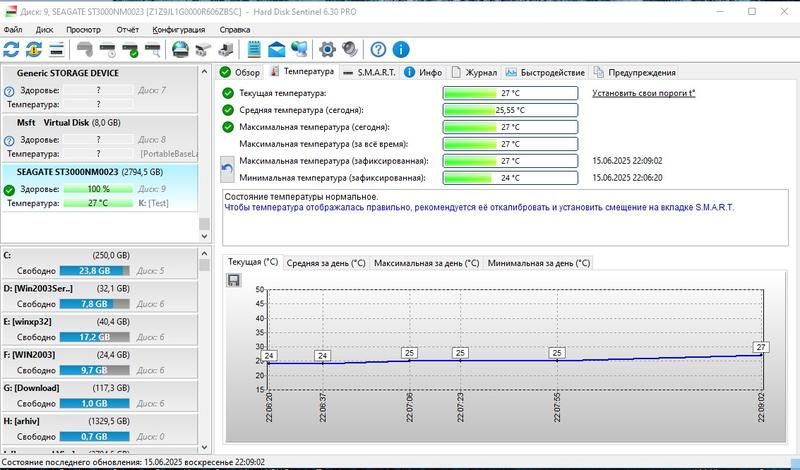Select the F: [WIN2003] partition row
The height and width of the screenshot is (470, 800).
99,363
